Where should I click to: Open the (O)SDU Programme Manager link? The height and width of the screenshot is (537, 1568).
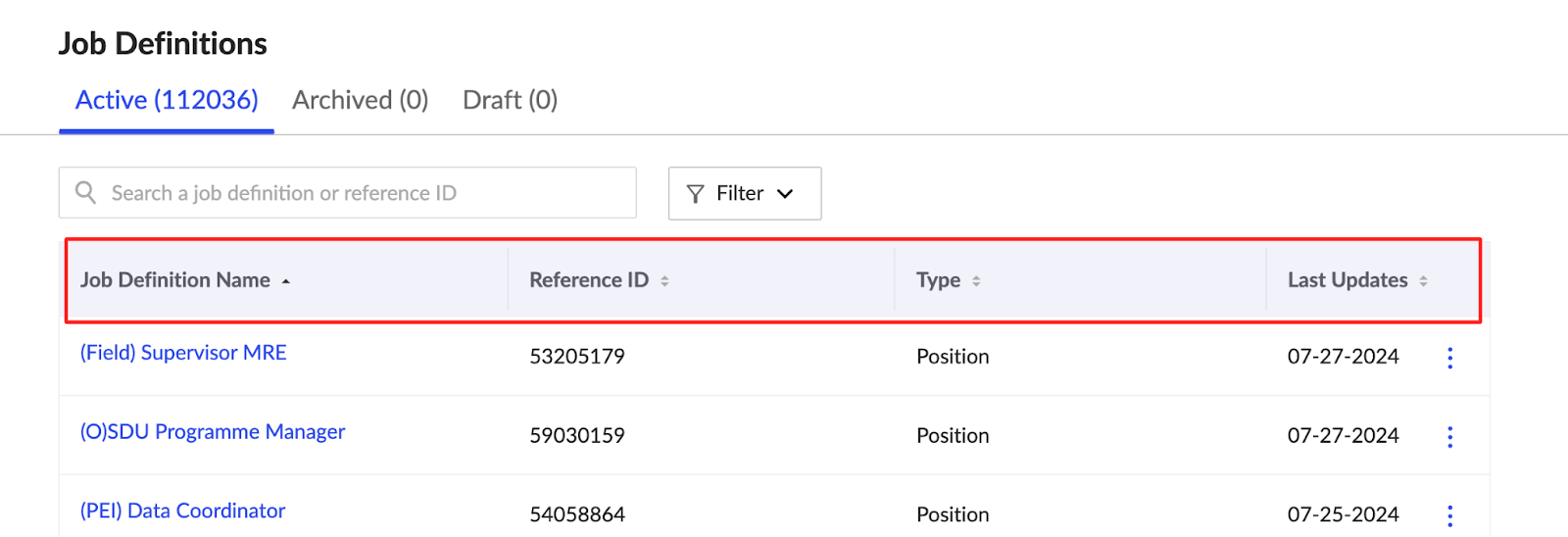click(213, 432)
